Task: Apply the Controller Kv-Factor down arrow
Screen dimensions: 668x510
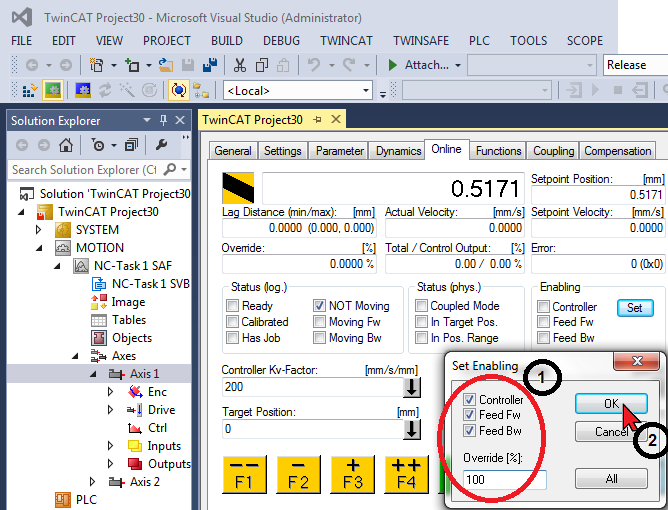Action: click(412, 387)
